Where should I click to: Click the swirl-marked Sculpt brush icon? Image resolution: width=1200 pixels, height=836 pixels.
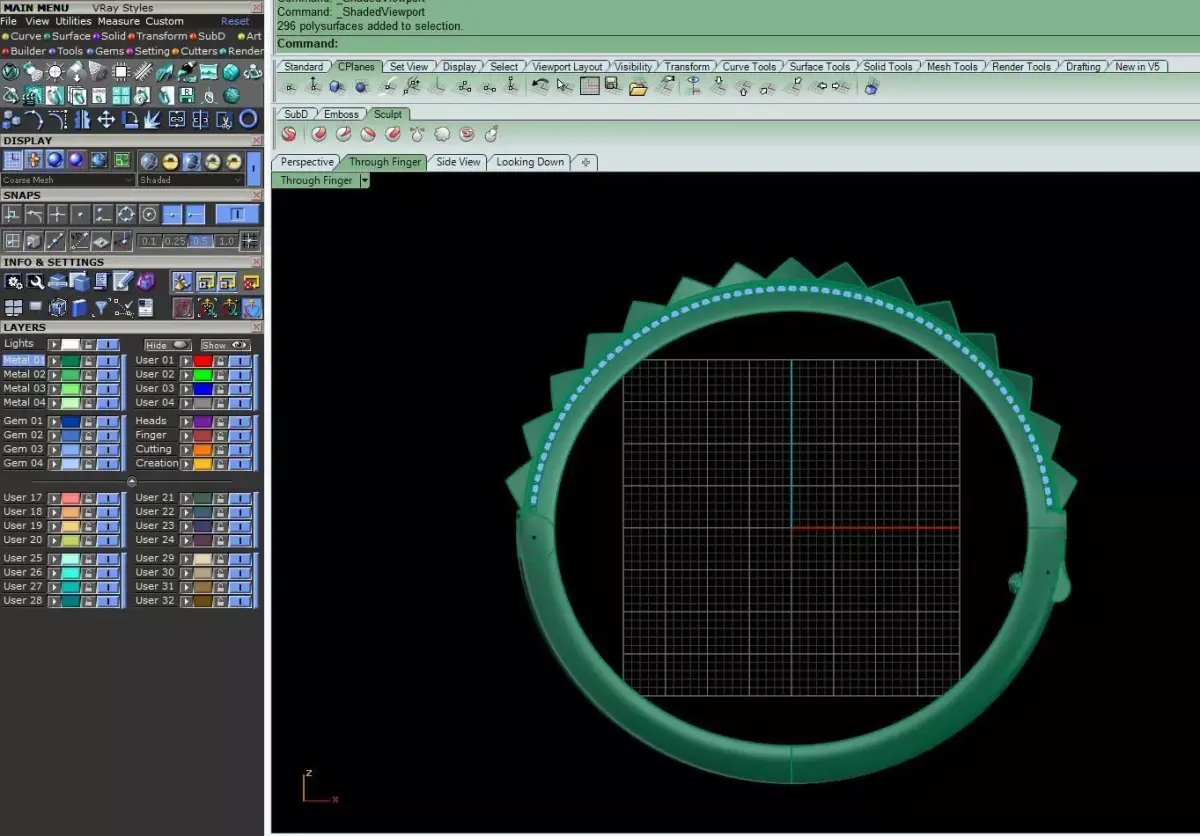(467, 134)
